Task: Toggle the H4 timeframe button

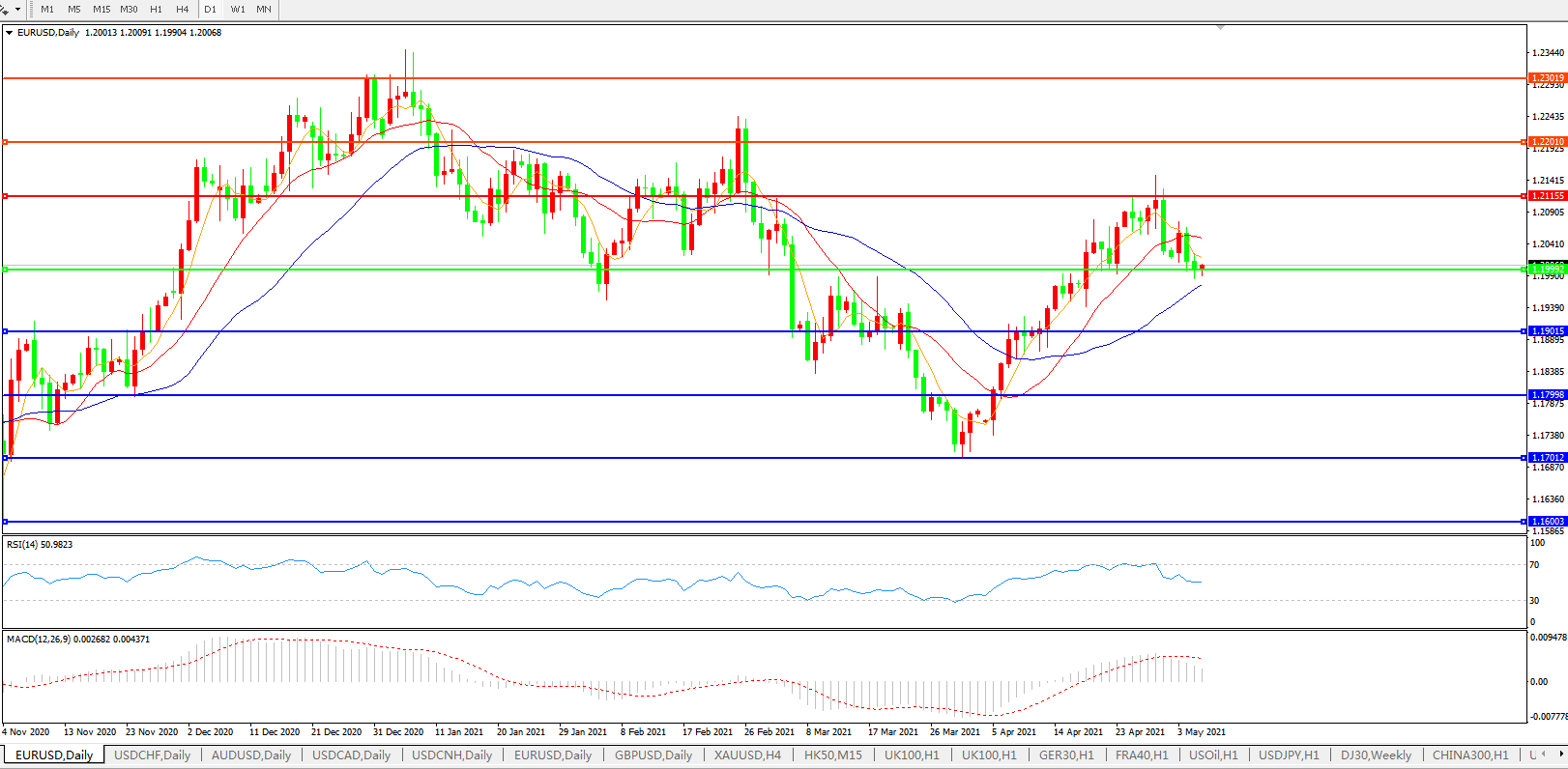Action: pyautogui.click(x=183, y=9)
